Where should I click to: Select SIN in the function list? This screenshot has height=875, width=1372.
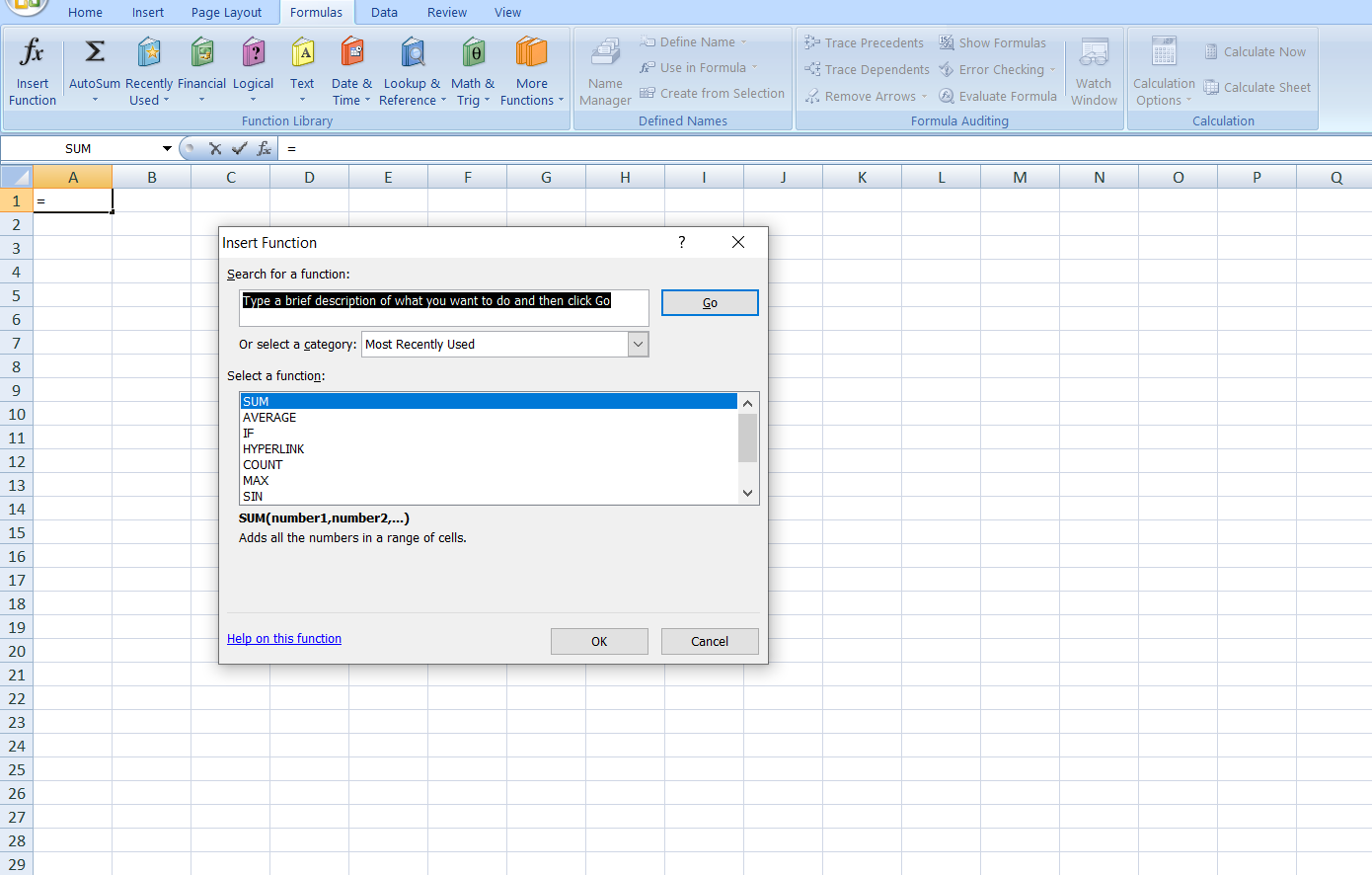(x=489, y=496)
